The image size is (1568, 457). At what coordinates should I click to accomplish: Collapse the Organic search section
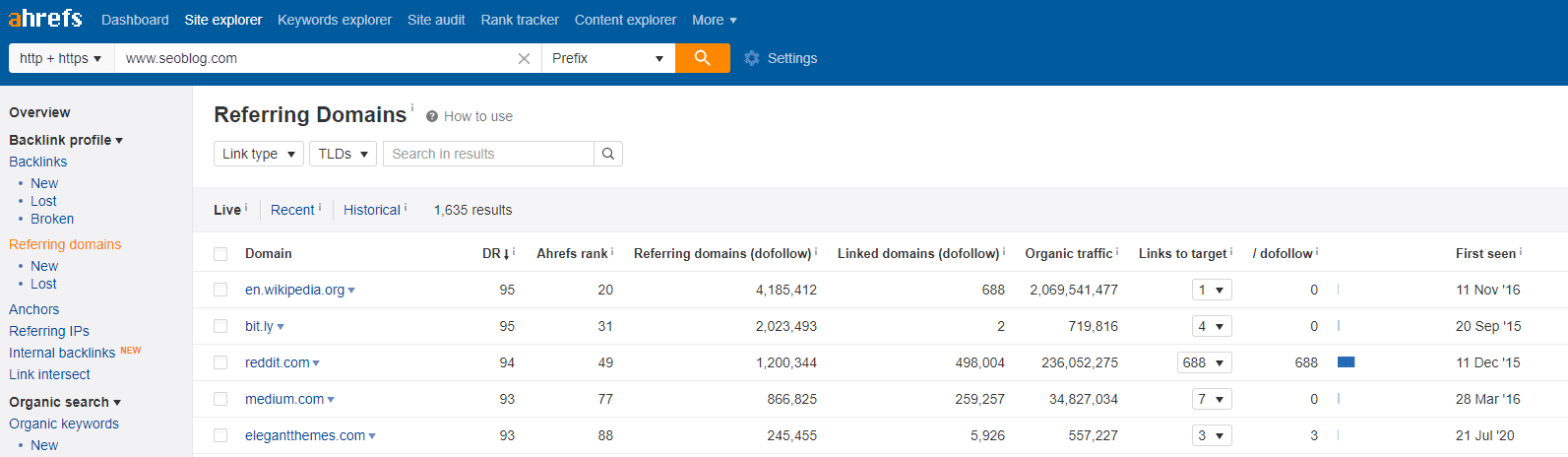(65, 402)
